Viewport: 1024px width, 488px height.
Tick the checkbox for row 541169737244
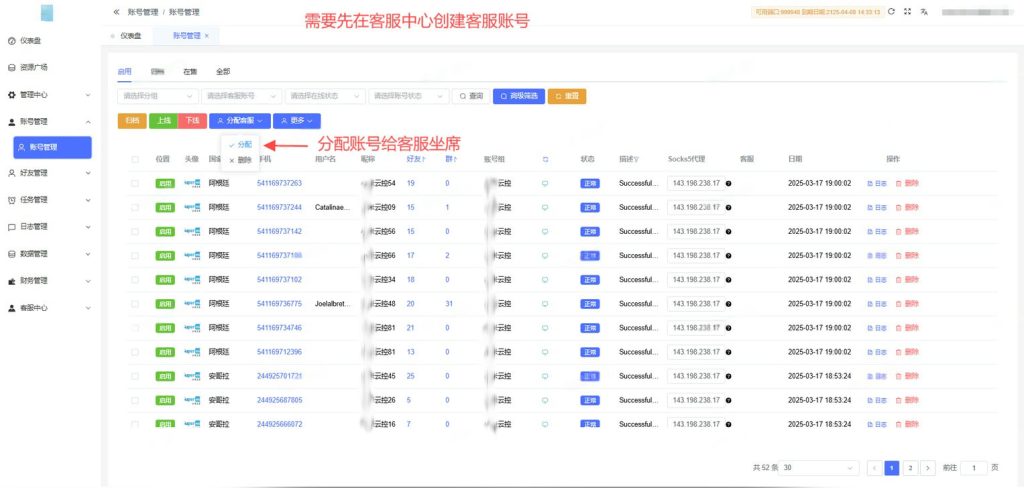[x=135, y=207]
